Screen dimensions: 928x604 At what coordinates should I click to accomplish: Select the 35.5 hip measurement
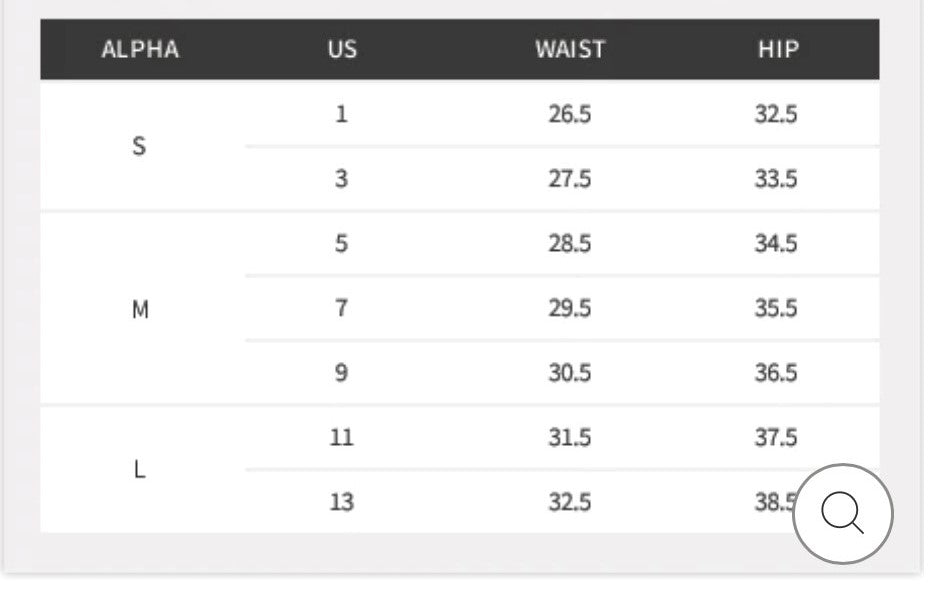point(776,308)
